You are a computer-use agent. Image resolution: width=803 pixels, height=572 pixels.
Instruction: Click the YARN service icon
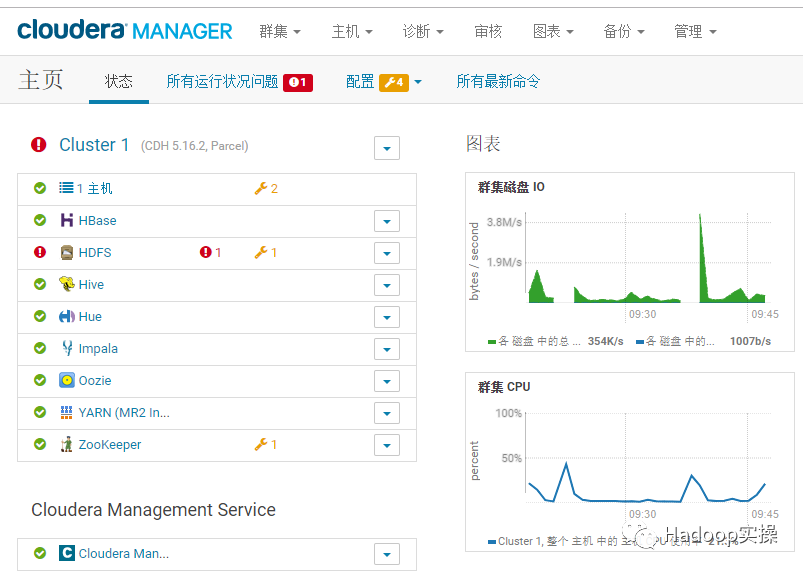67,412
